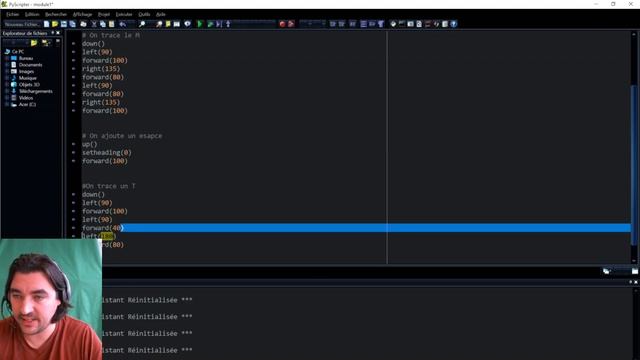
Task: Expand the Téléchargements folder
Action: point(7,91)
